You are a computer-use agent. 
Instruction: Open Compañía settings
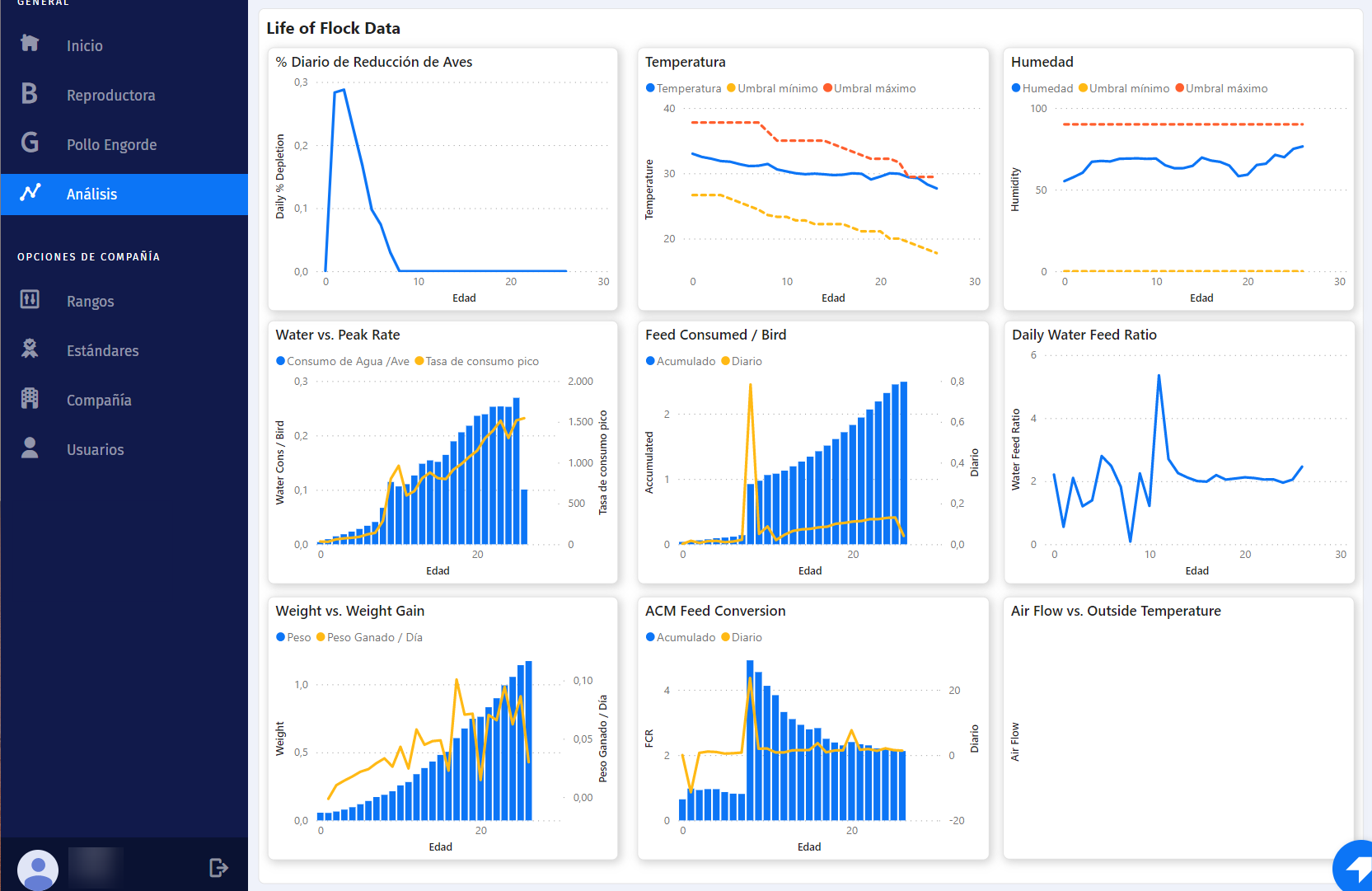pos(99,400)
